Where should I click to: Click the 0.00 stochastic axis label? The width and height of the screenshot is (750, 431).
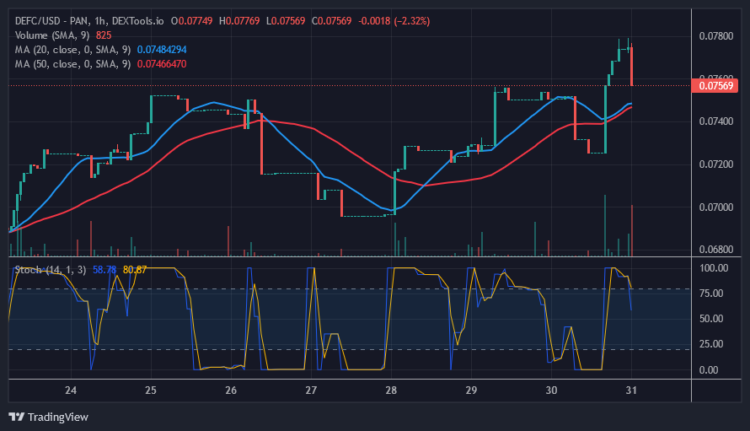pos(711,370)
